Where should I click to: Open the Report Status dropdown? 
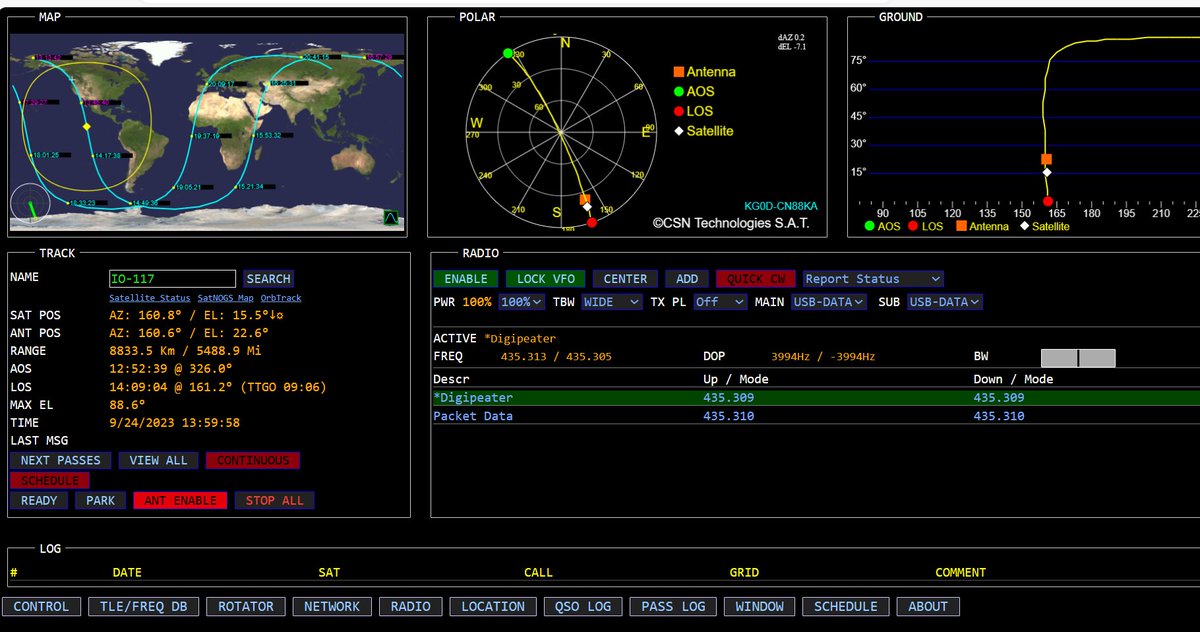pos(873,279)
